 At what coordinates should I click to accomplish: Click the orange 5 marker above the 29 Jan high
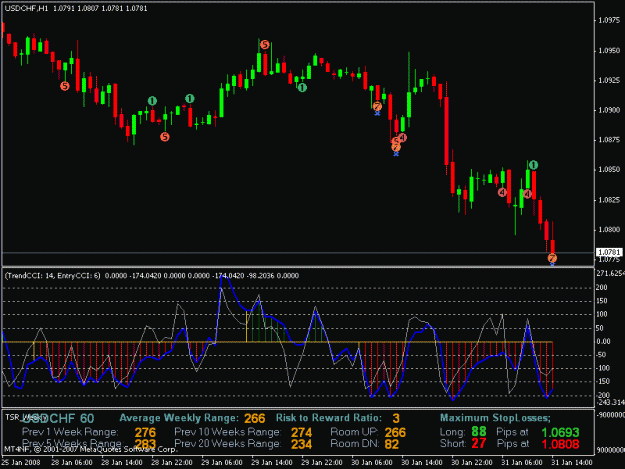[x=265, y=45]
